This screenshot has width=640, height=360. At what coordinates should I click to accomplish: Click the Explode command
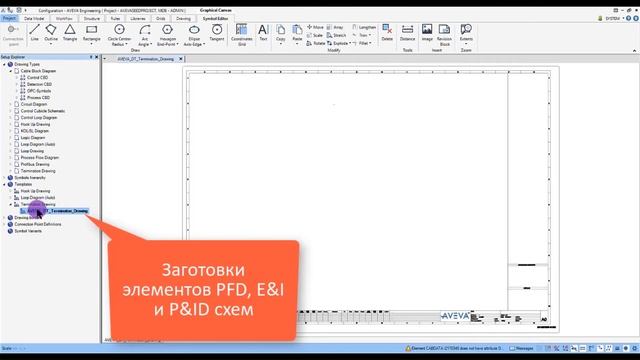point(337,43)
